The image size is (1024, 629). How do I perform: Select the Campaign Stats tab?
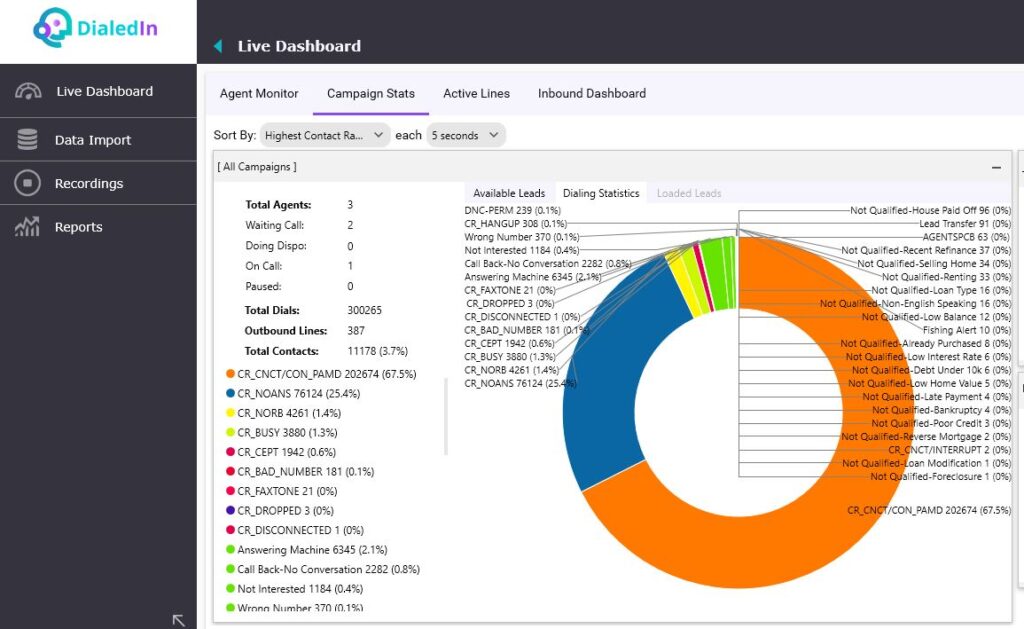pos(371,93)
